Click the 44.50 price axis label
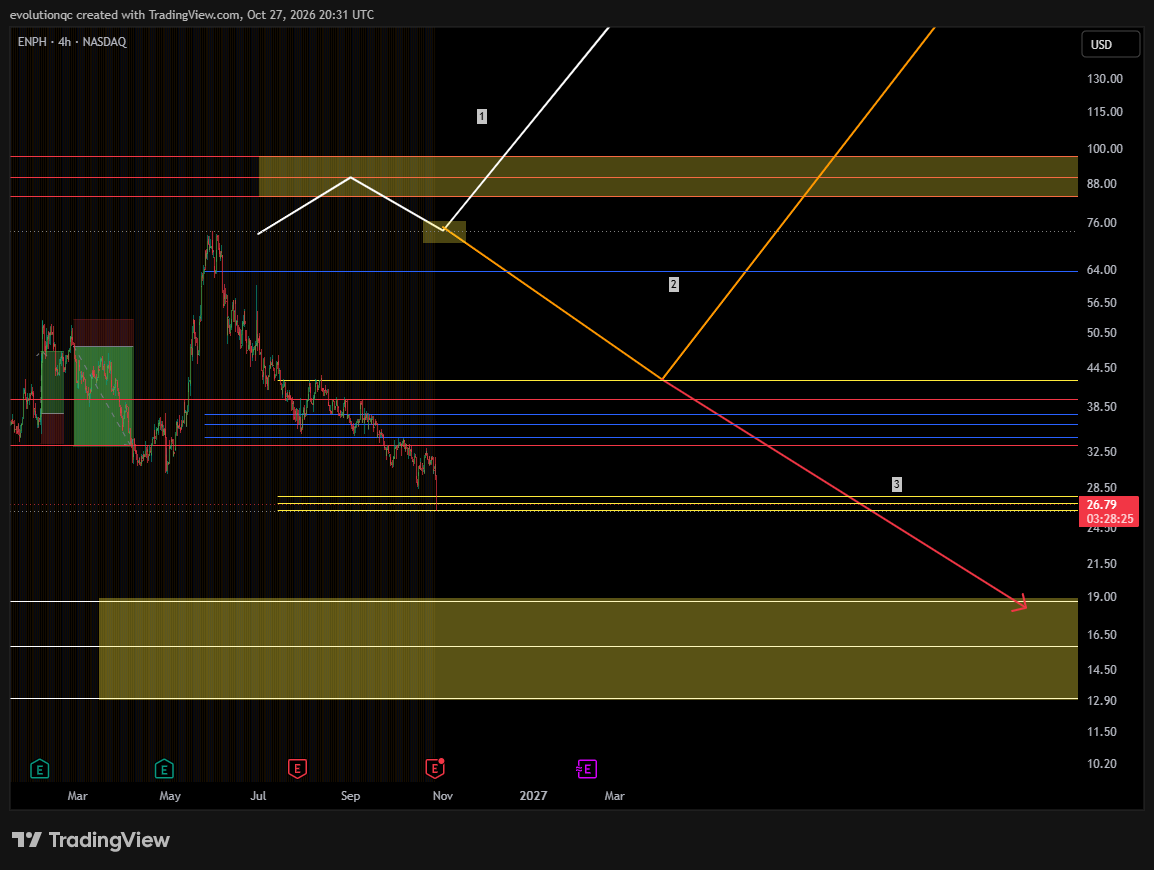 click(x=1102, y=368)
